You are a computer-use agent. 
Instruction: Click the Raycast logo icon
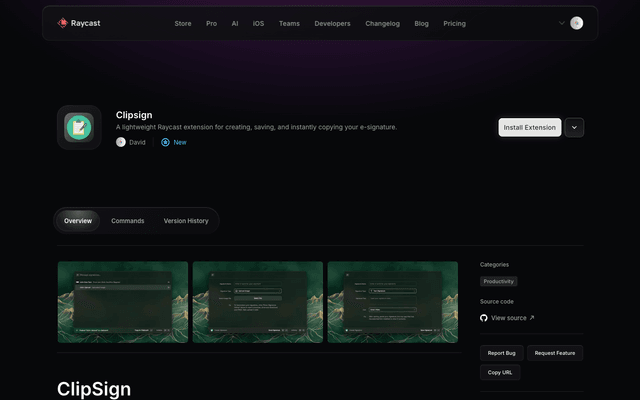pos(62,23)
